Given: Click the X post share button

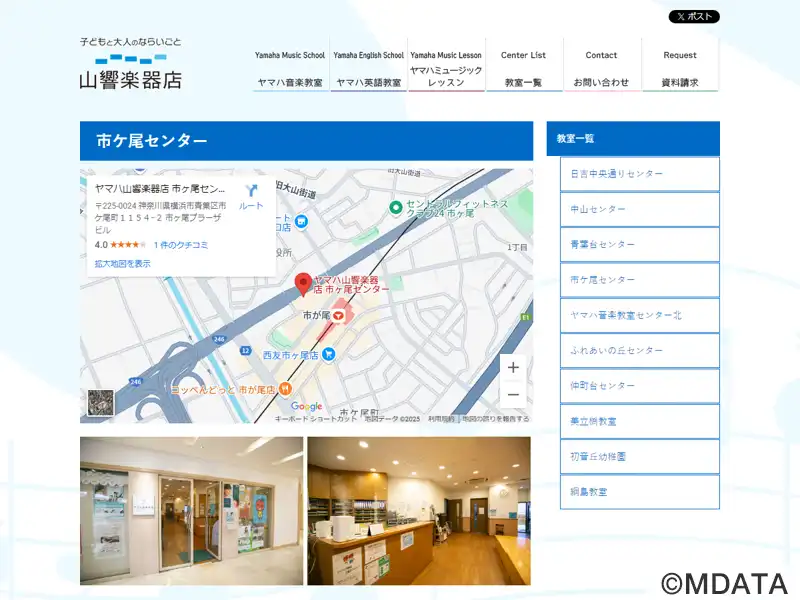Looking at the screenshot, I should (x=694, y=16).
